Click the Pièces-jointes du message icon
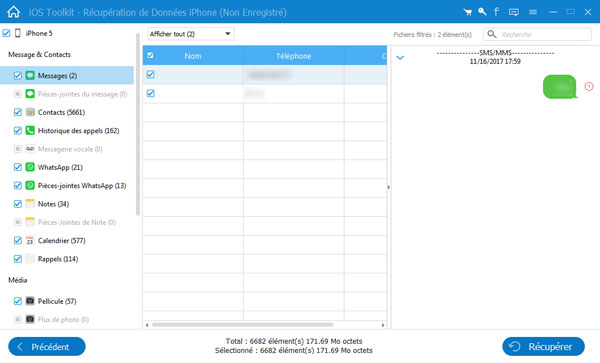The image size is (600, 363). (x=30, y=94)
